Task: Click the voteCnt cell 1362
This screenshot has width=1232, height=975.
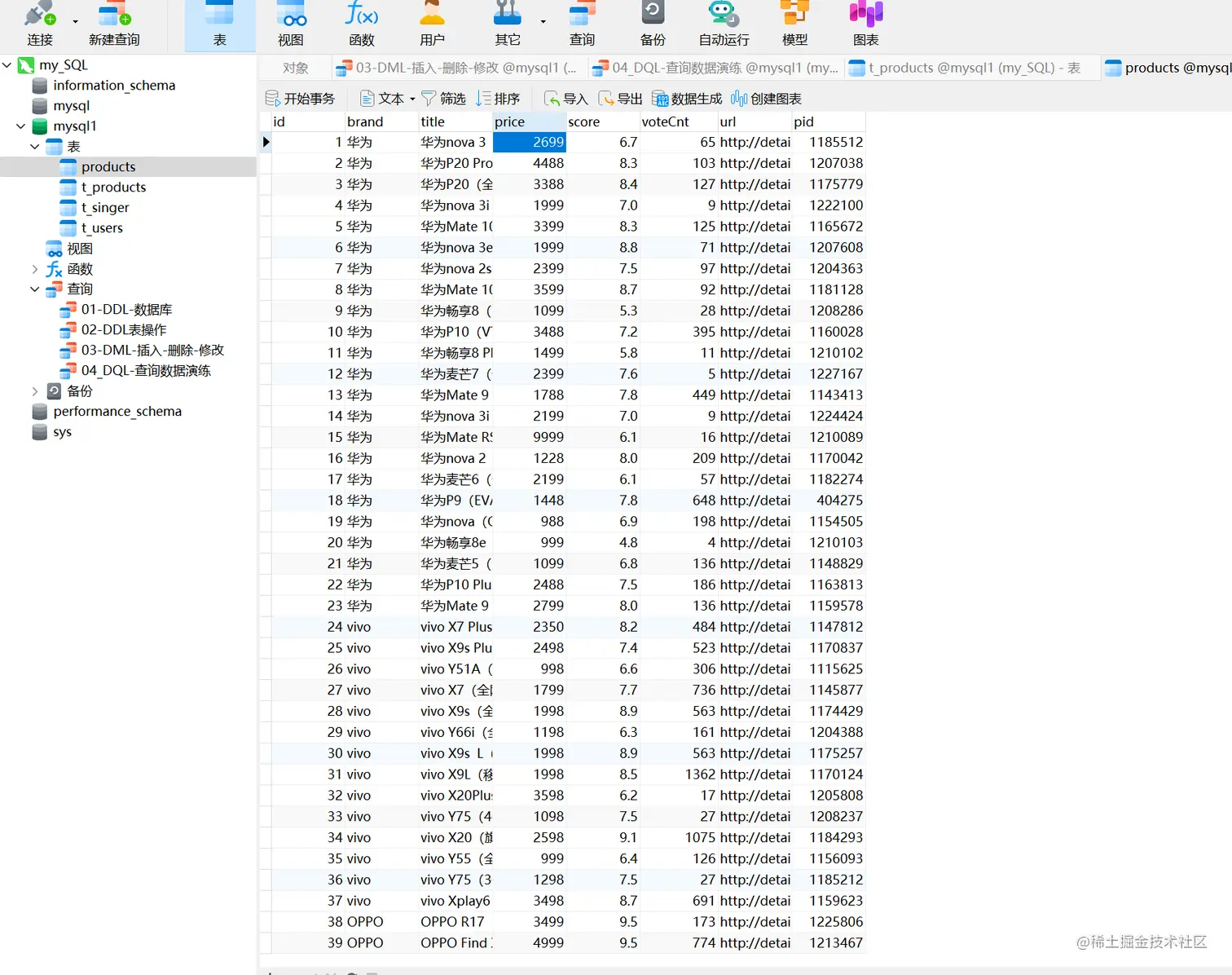Action: coord(679,774)
